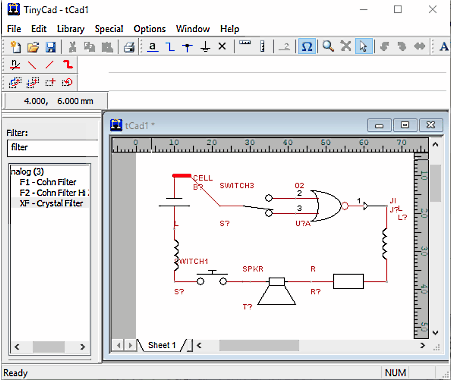
Task: Select XF - Crystal Filter in the list
Action: 51,203
